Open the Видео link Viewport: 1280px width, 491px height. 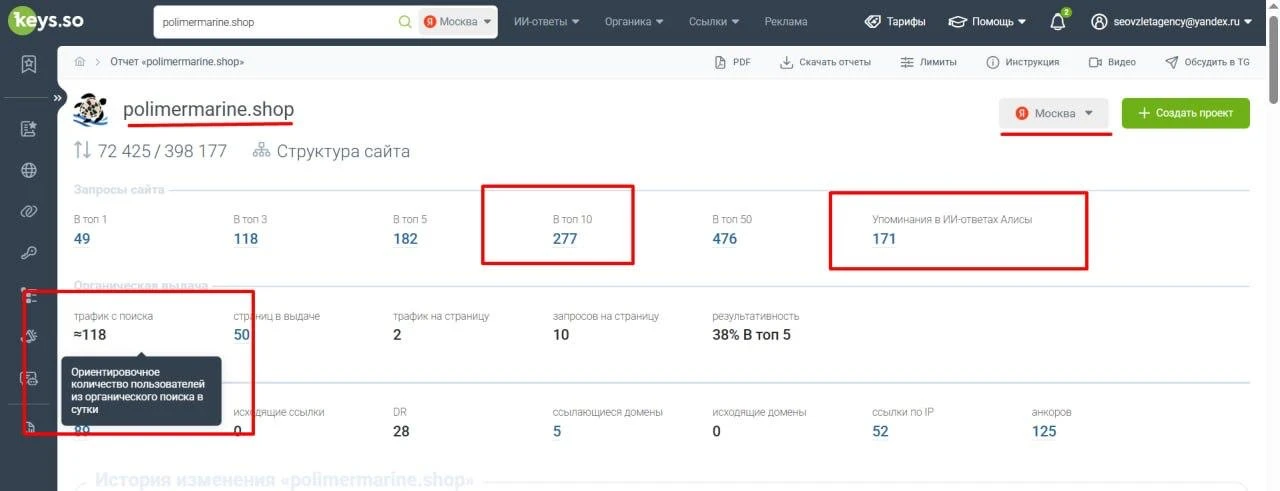1112,62
